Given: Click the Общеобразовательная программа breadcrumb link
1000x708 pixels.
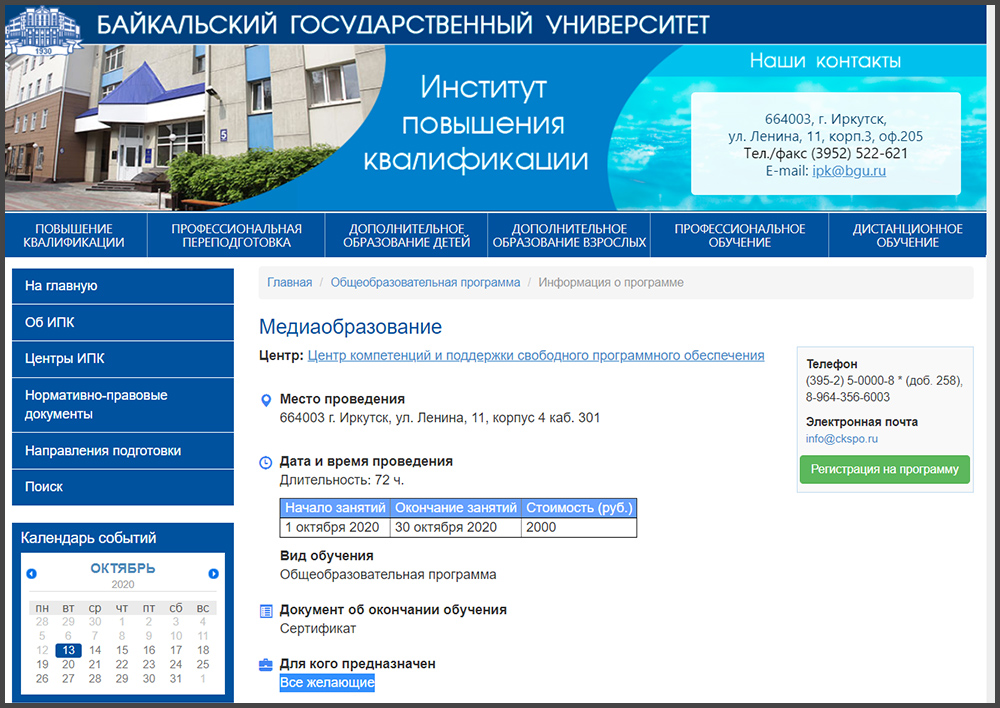Looking at the screenshot, I should (425, 283).
